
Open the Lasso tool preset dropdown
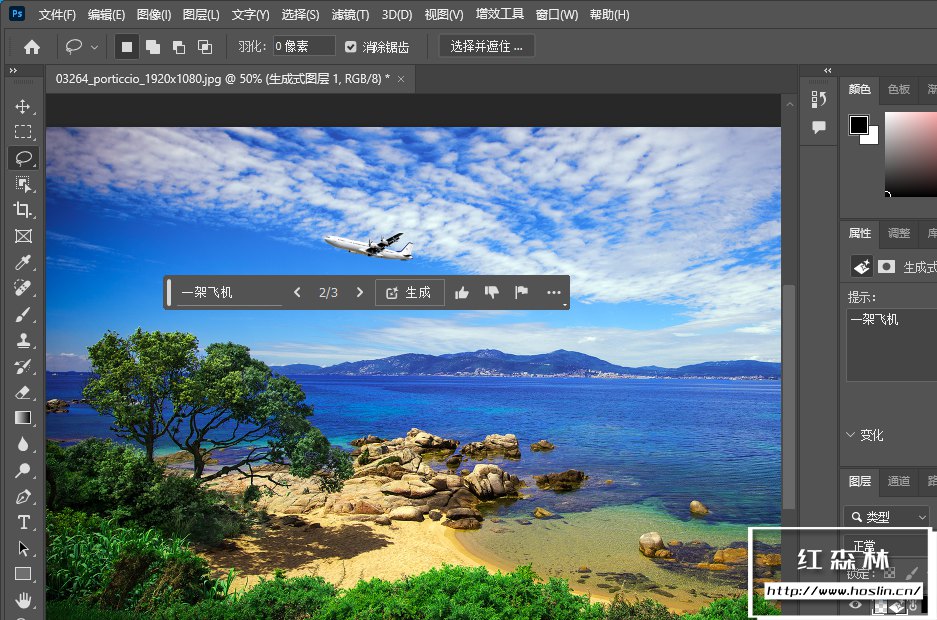(94, 47)
